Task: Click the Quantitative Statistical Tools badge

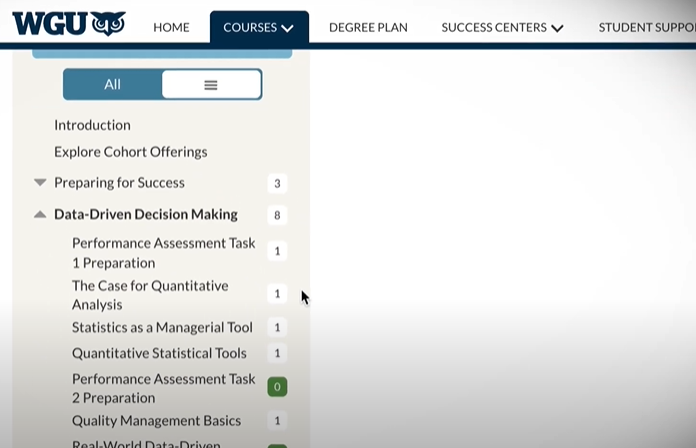Action: click(277, 353)
